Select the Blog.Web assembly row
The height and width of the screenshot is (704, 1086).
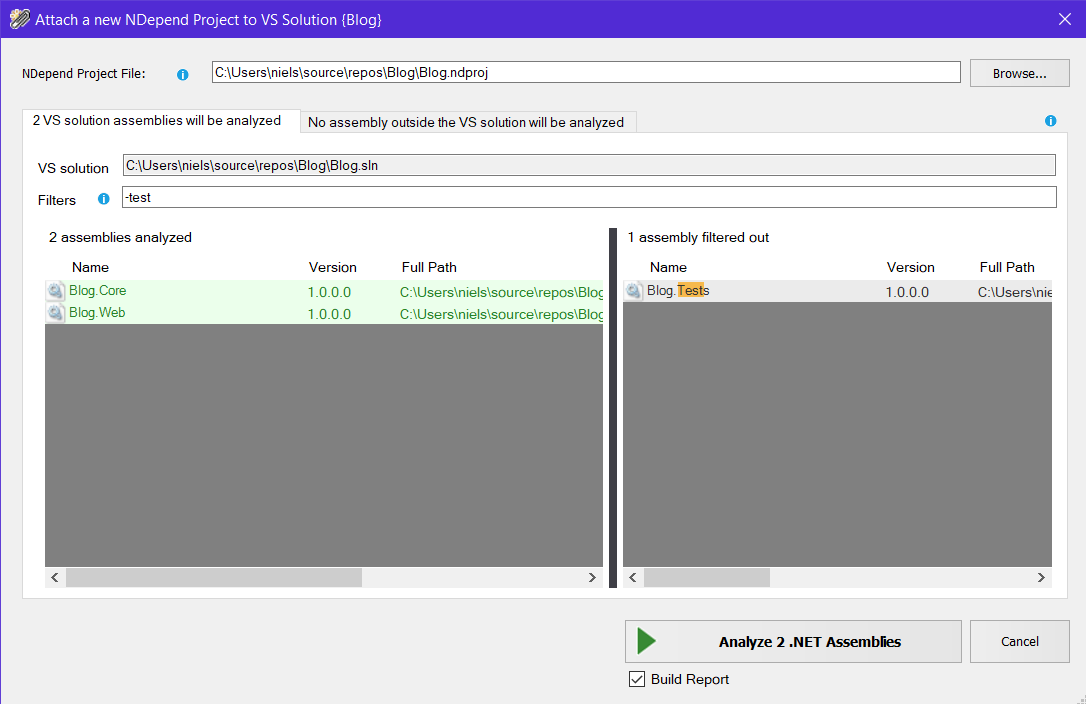point(324,313)
